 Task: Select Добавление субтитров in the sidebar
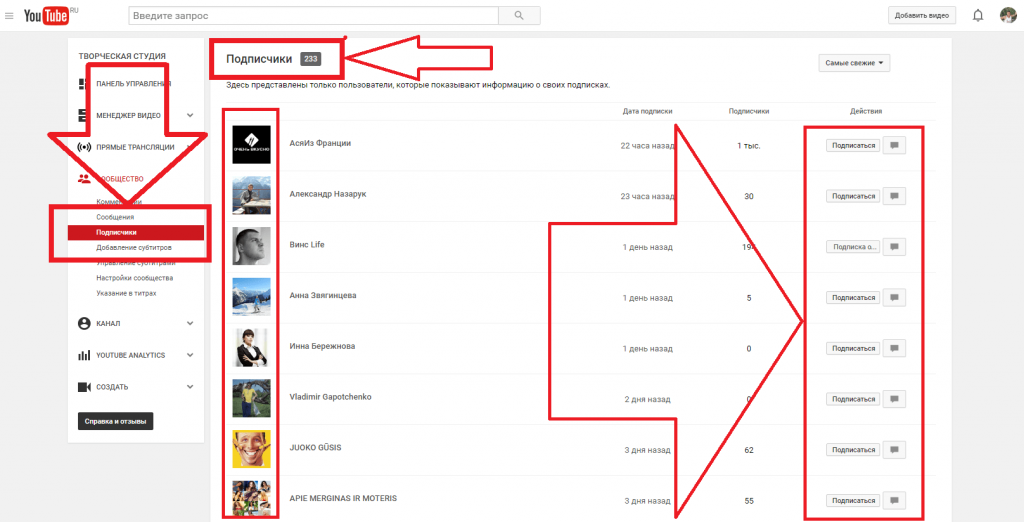pyautogui.click(x=136, y=248)
